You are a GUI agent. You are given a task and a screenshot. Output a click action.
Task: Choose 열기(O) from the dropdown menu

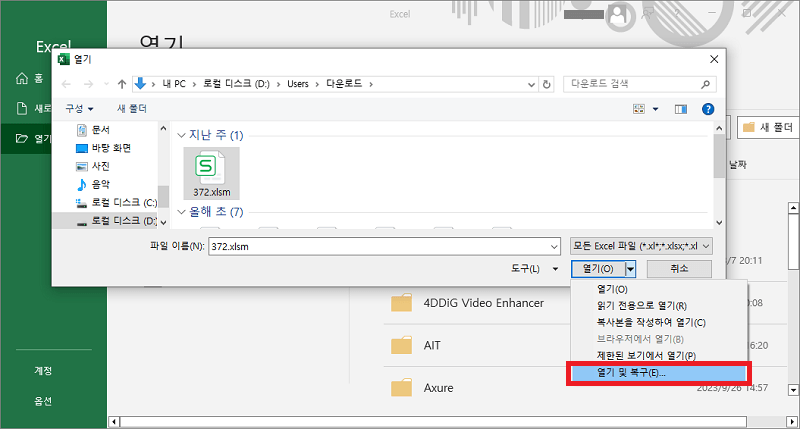[658, 289]
